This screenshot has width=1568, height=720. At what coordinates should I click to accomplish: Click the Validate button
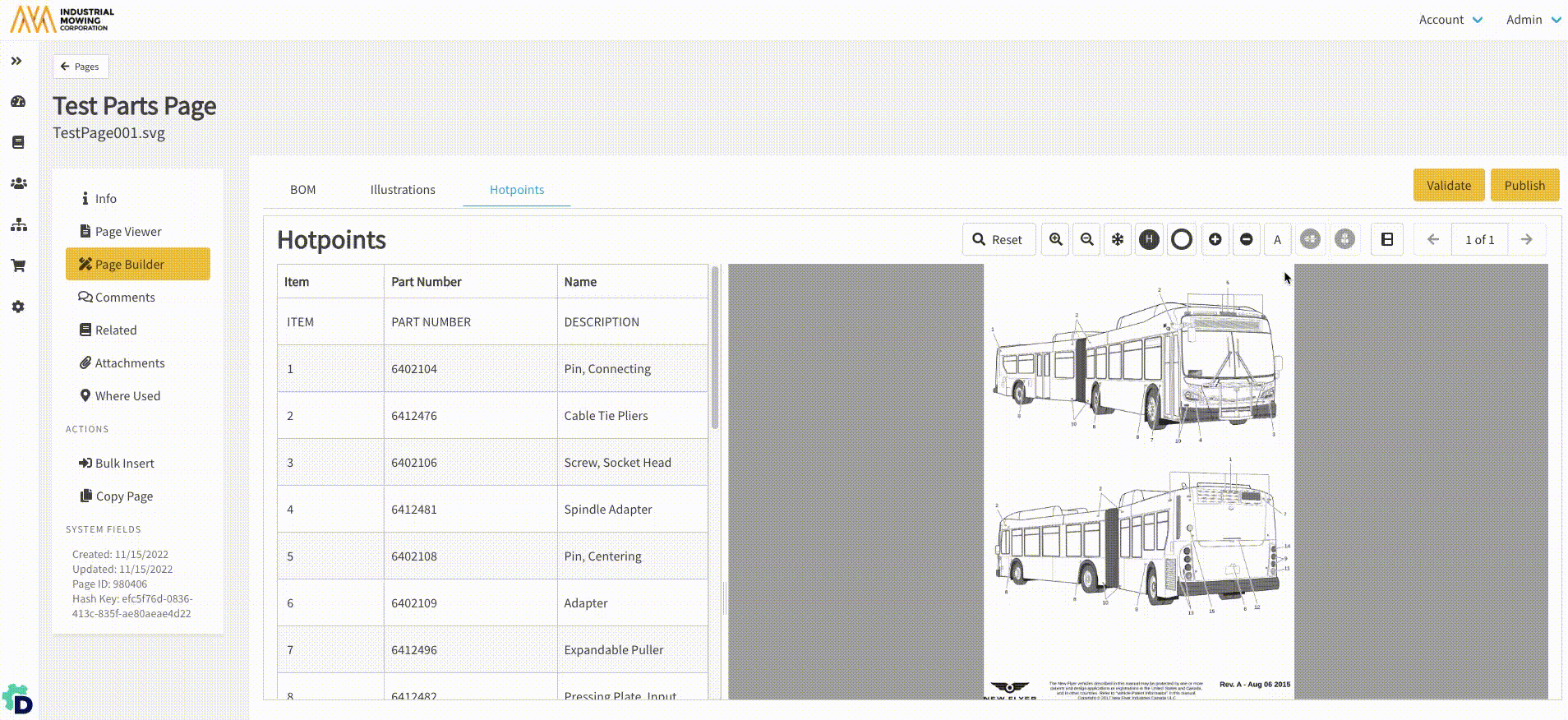click(x=1448, y=185)
